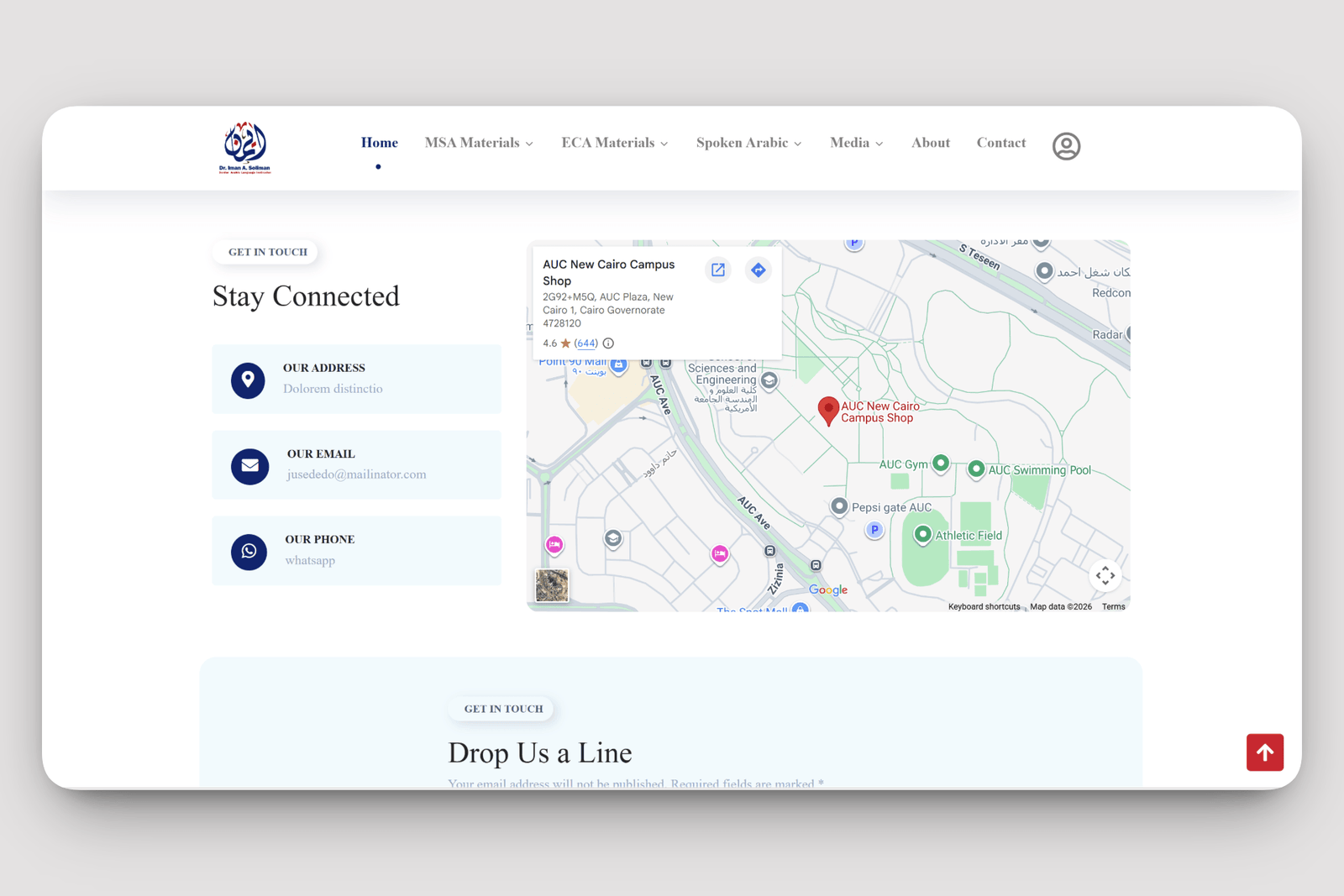The width and height of the screenshot is (1344, 896).
Task: Click the WhatsApp icon for Our Phone
Action: pos(249,552)
